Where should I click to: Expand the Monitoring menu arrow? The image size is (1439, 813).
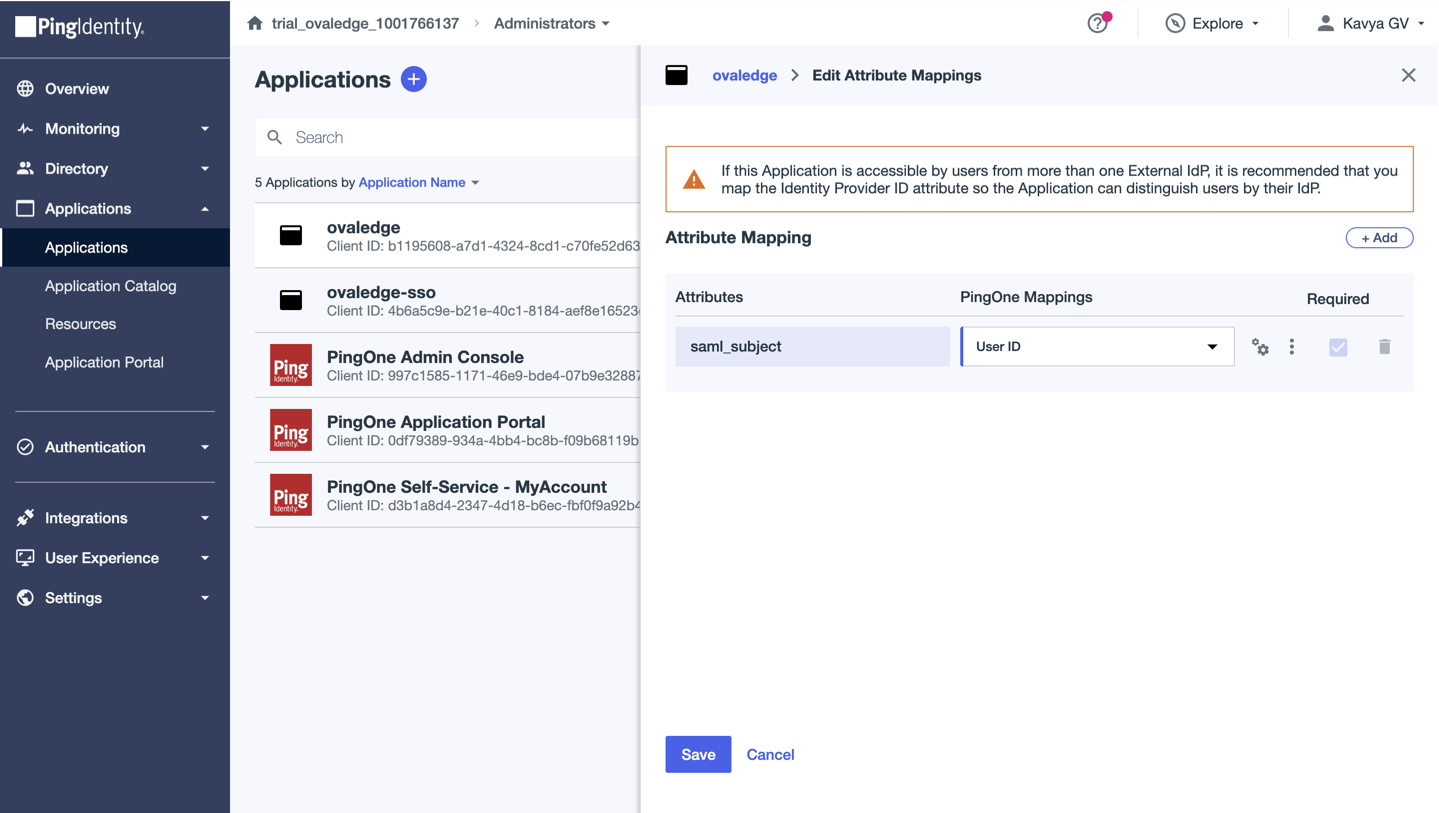coord(205,129)
